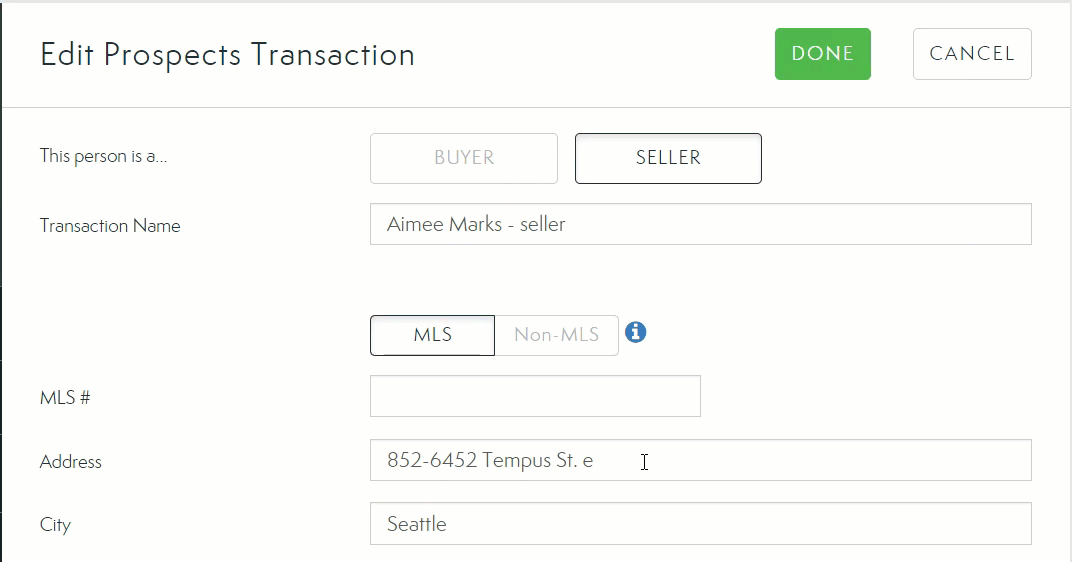Click the 'This person is a...' label
Viewport: 1072px width, 562px height.
click(x=103, y=156)
